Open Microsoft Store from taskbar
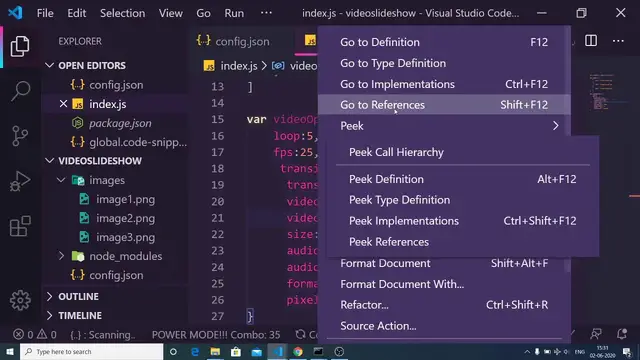The image size is (640, 360). (x=236, y=351)
